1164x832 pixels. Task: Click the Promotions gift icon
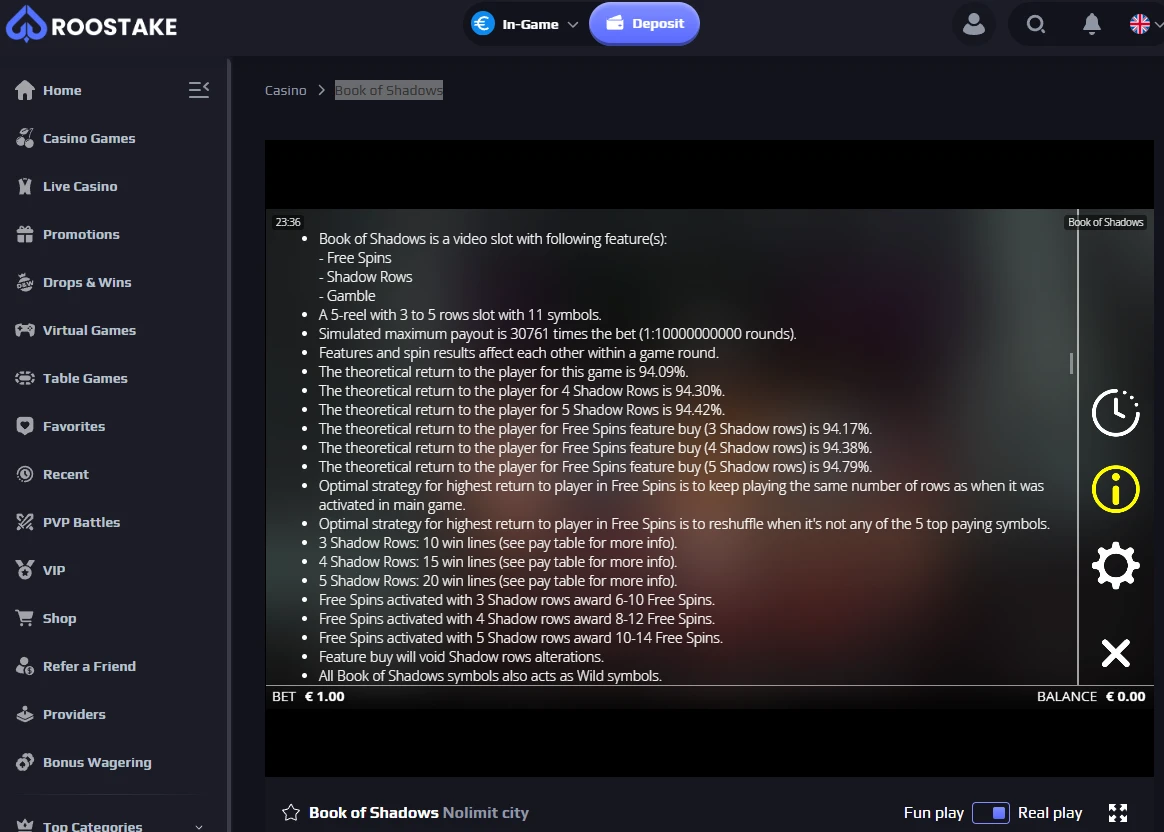point(24,235)
